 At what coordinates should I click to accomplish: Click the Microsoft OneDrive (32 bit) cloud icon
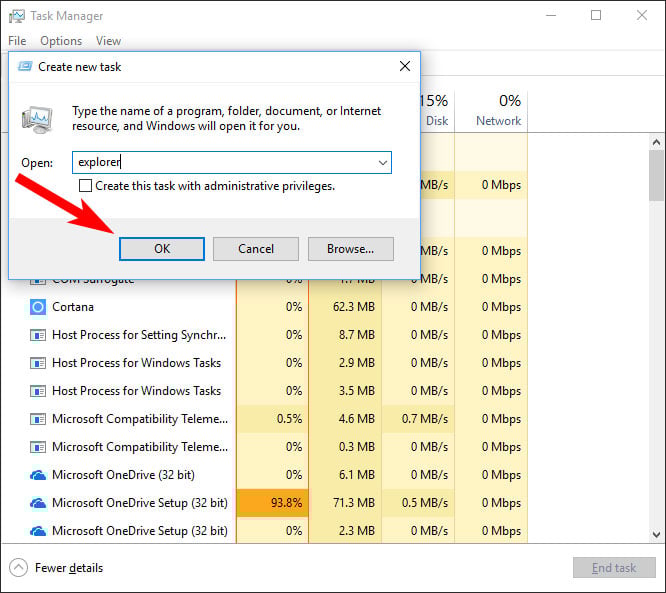[x=38, y=475]
